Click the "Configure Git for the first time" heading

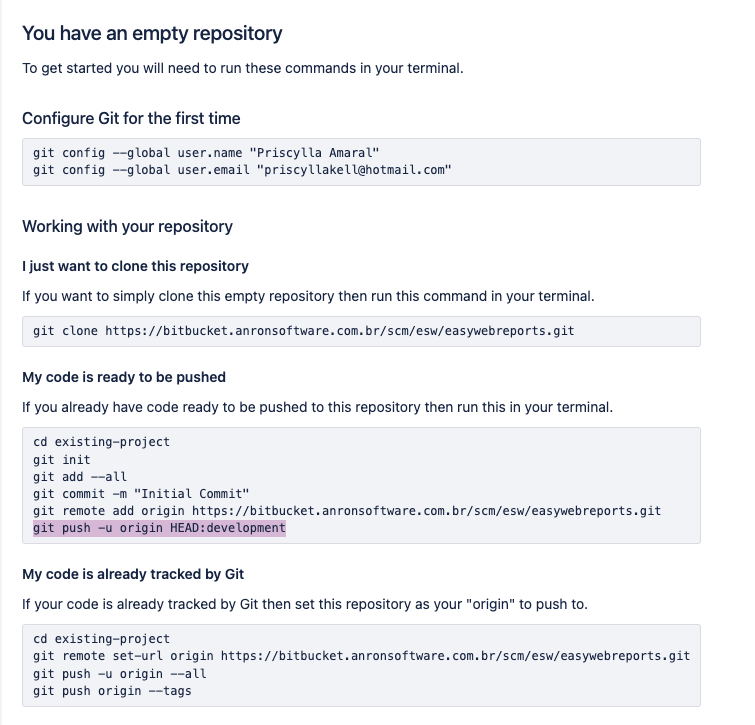[131, 118]
